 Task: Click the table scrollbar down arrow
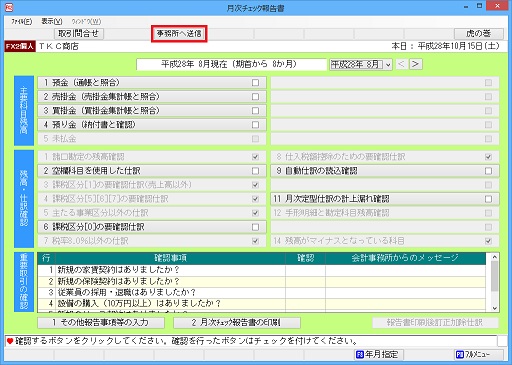point(494,308)
